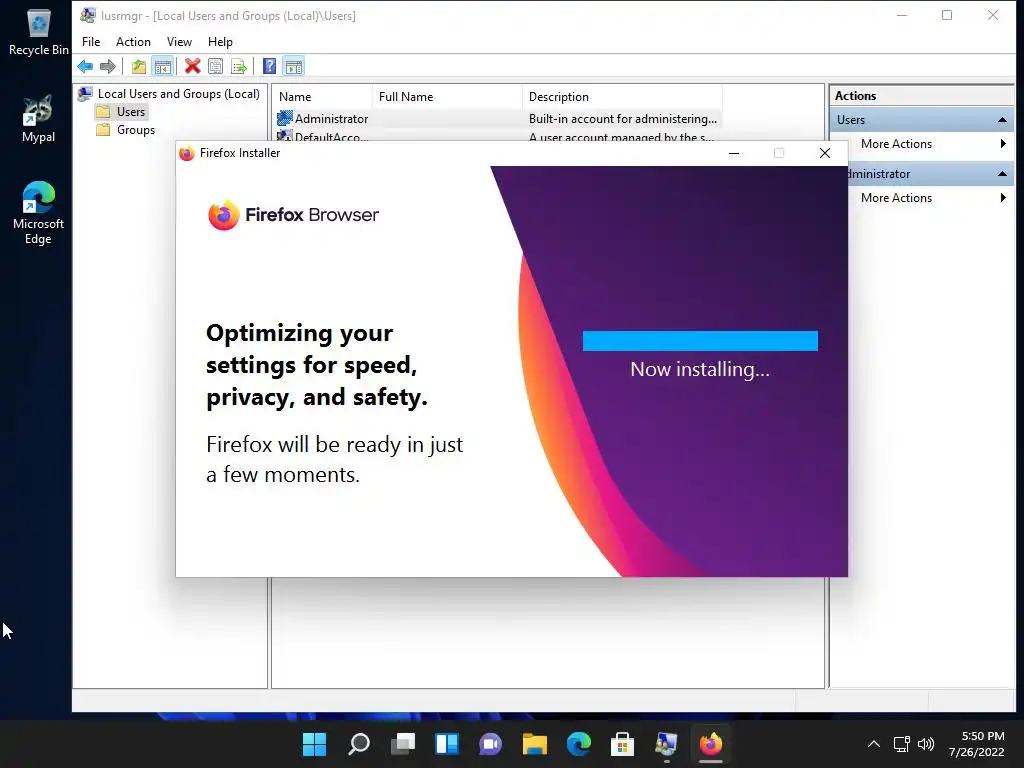Click the red X Delete toolbar icon

(x=192, y=66)
